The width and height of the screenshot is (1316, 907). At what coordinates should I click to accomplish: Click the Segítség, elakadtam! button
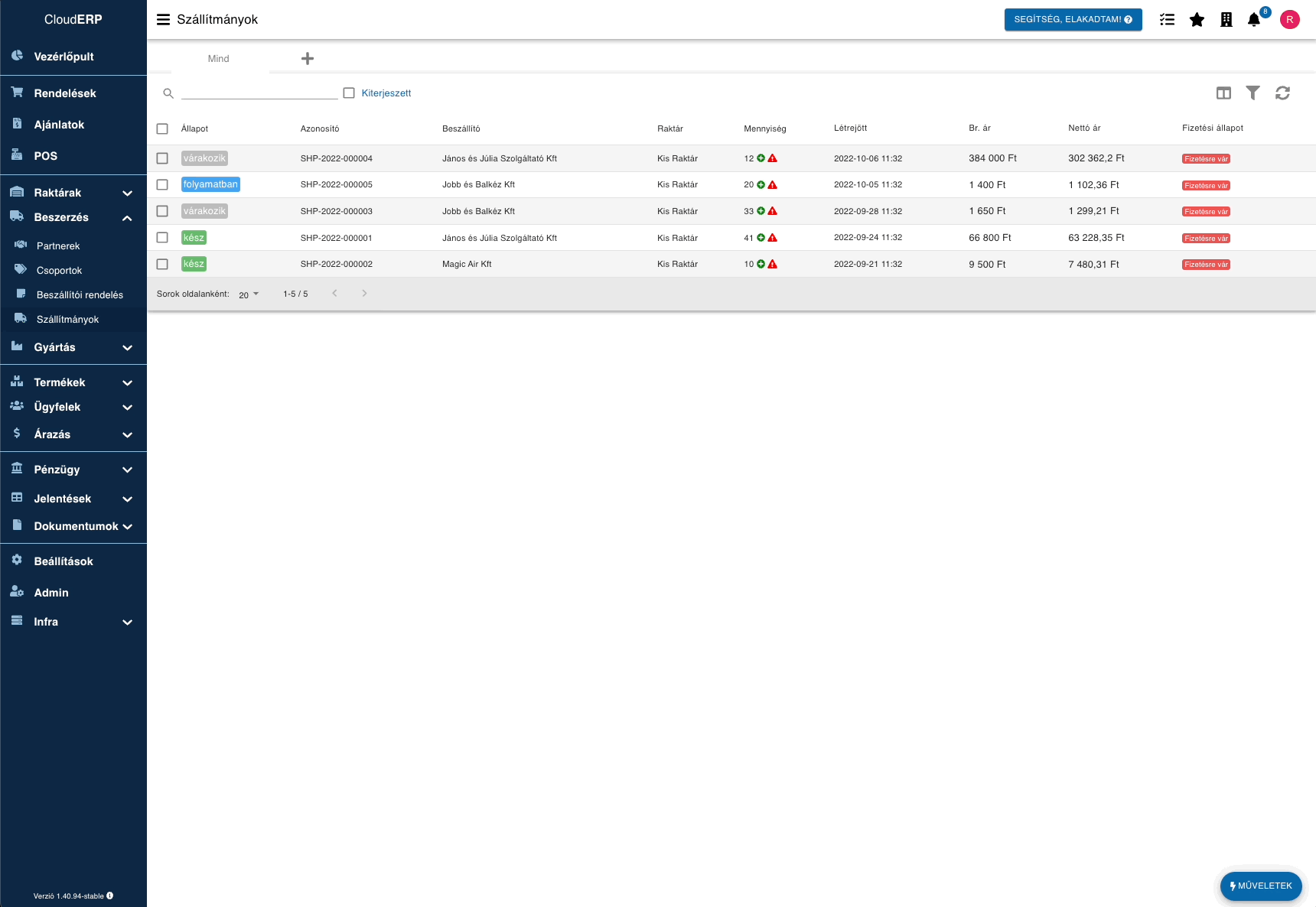point(1073,20)
